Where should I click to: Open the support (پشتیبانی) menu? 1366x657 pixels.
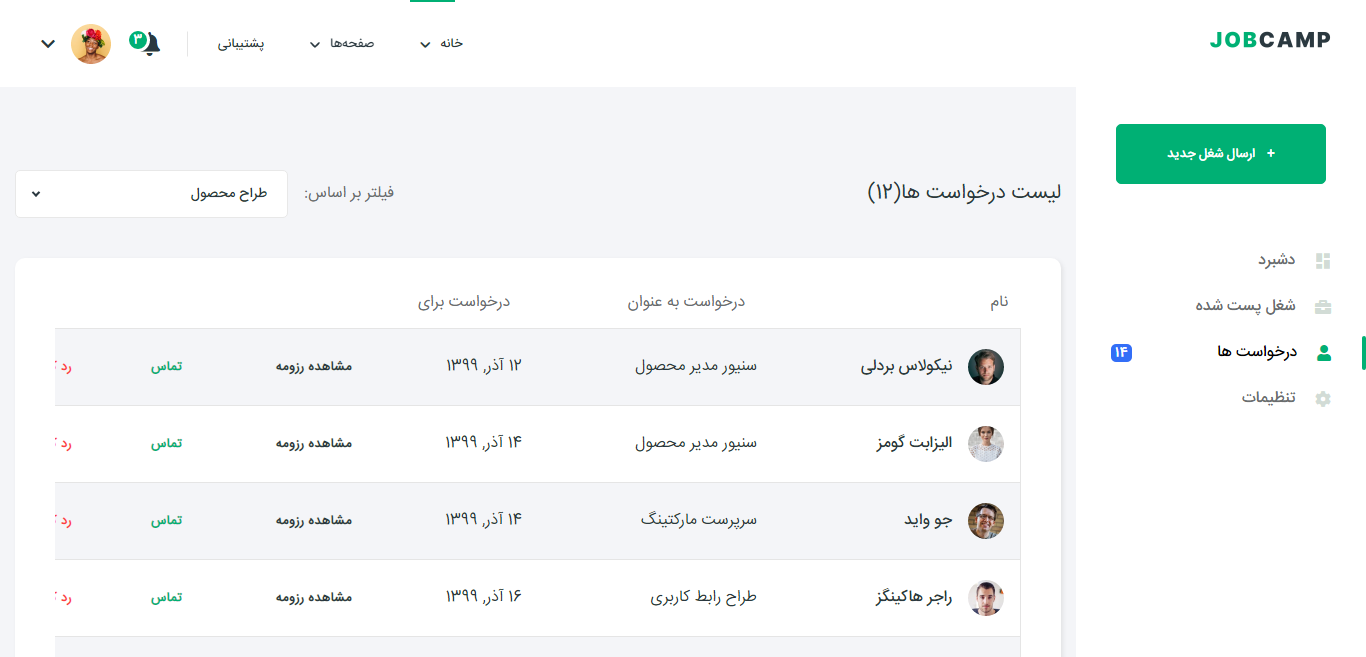tap(241, 44)
